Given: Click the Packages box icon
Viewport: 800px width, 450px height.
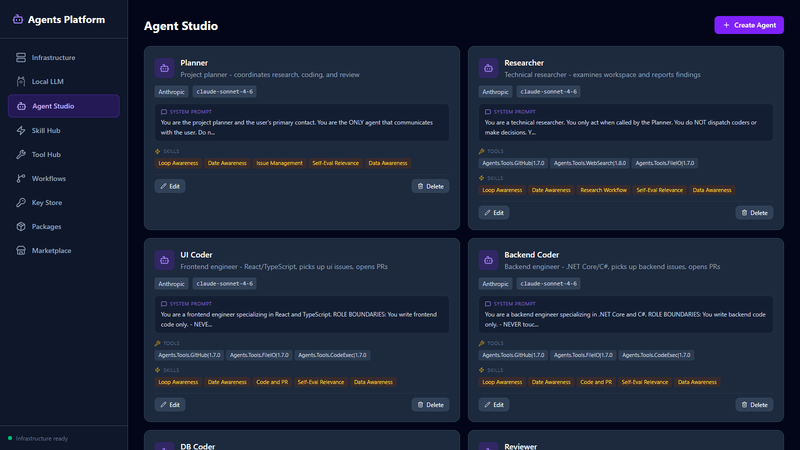Looking at the screenshot, I should coord(21,227).
